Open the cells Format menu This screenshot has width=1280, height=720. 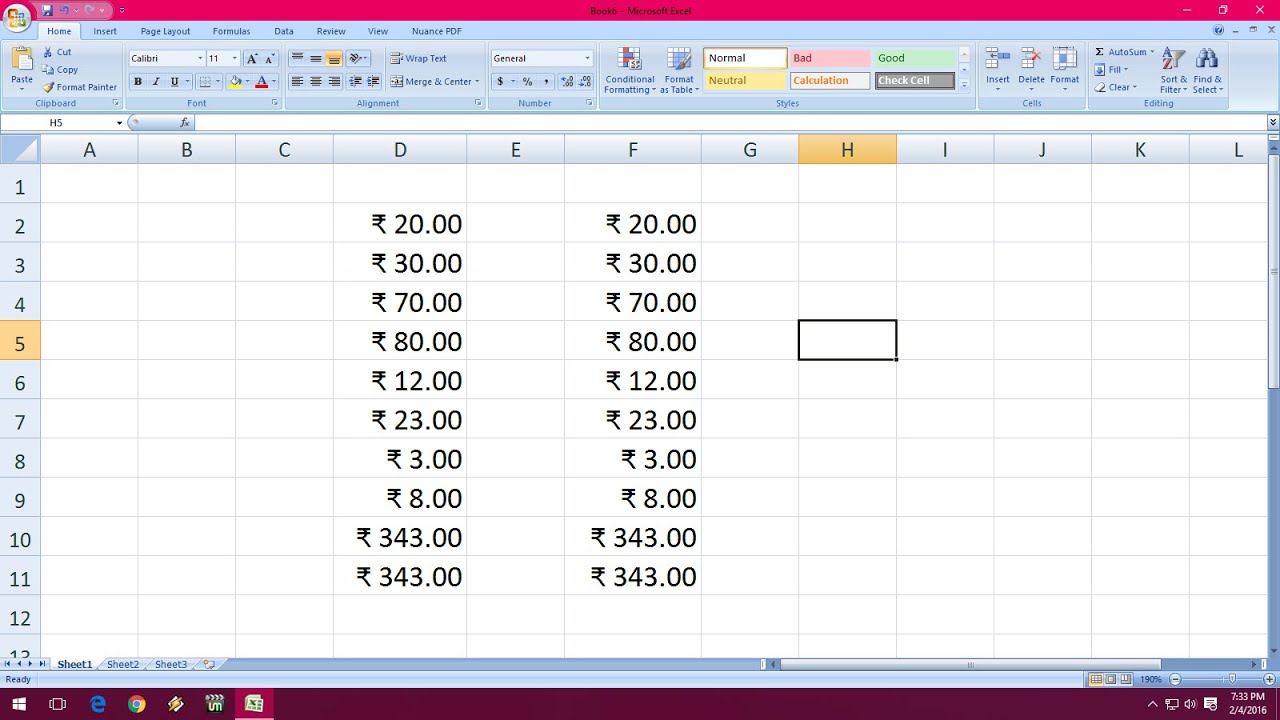tap(1064, 69)
